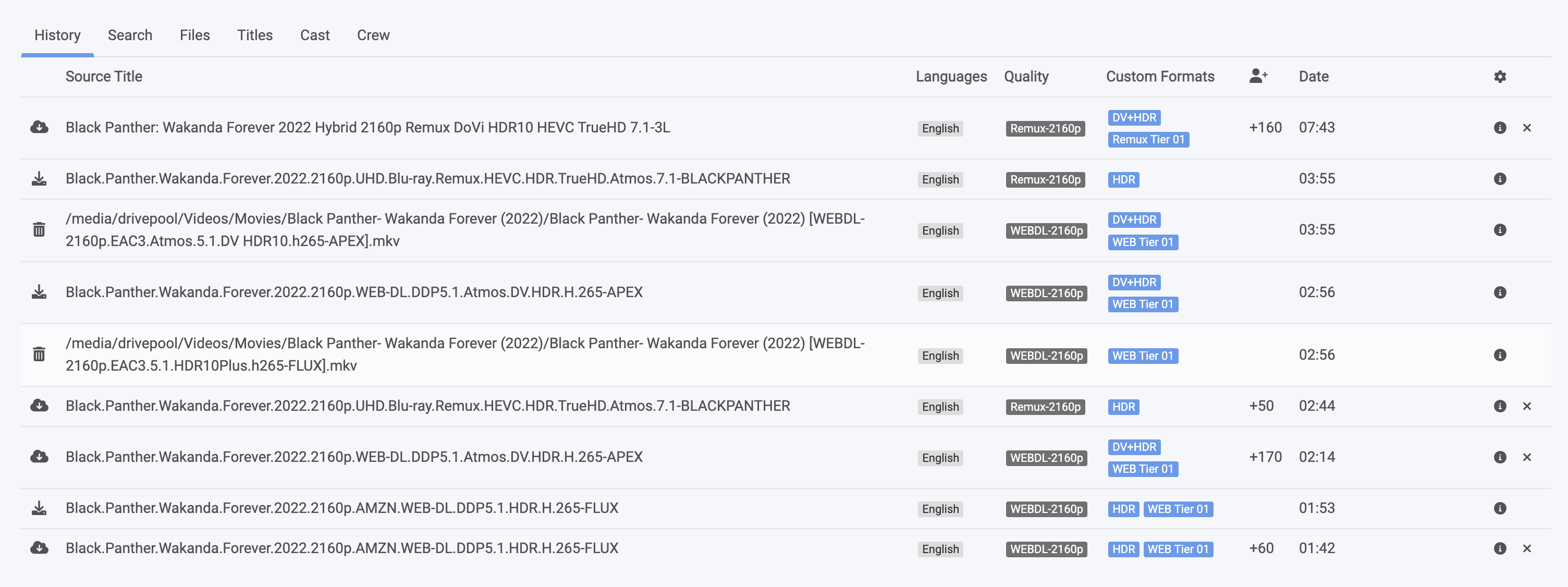1568x587 pixels.
Task: Mark the Hybrid Remux grab as failed
Action: [x=1528, y=128]
